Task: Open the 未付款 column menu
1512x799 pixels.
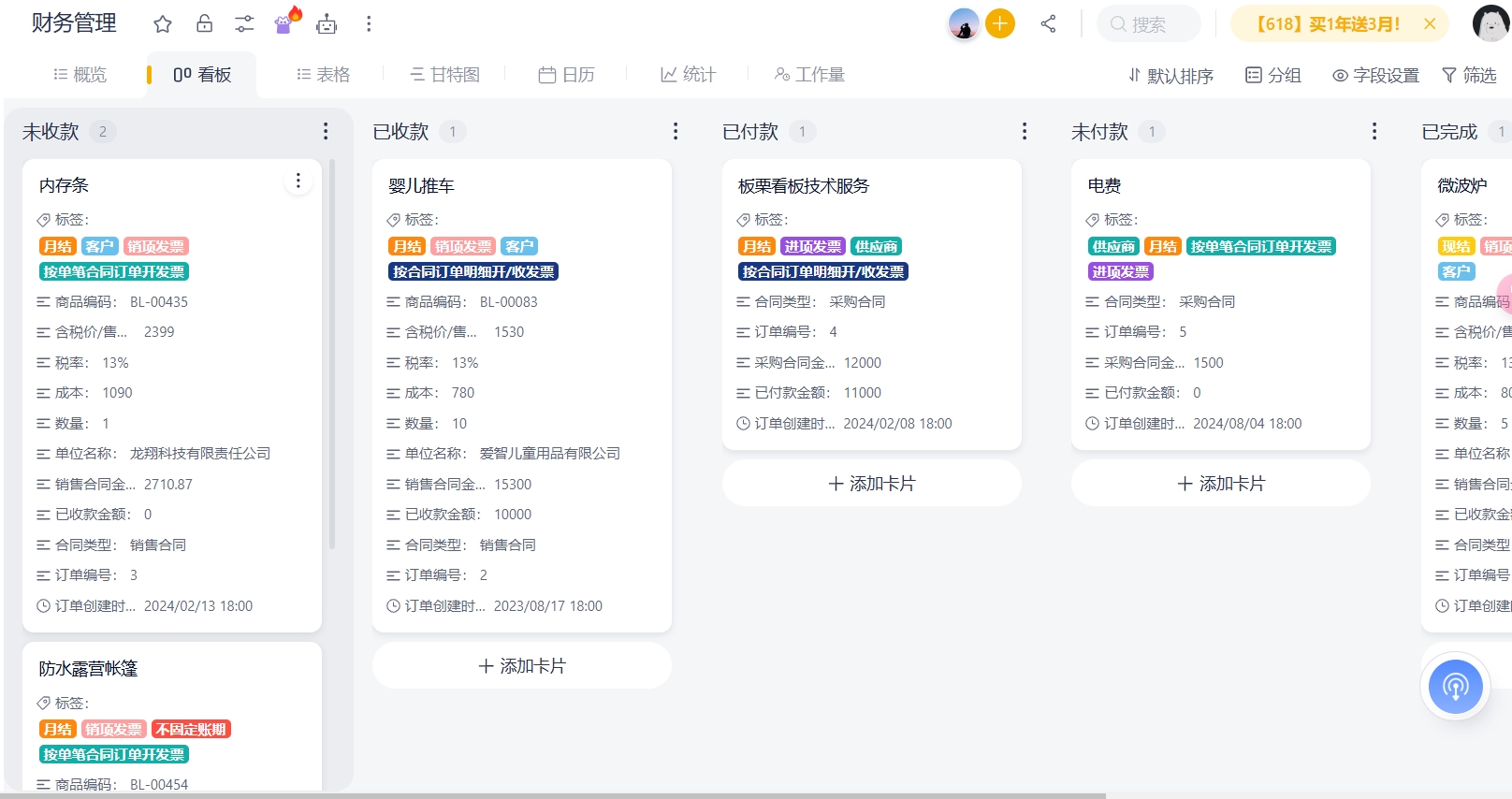Action: point(1374,132)
